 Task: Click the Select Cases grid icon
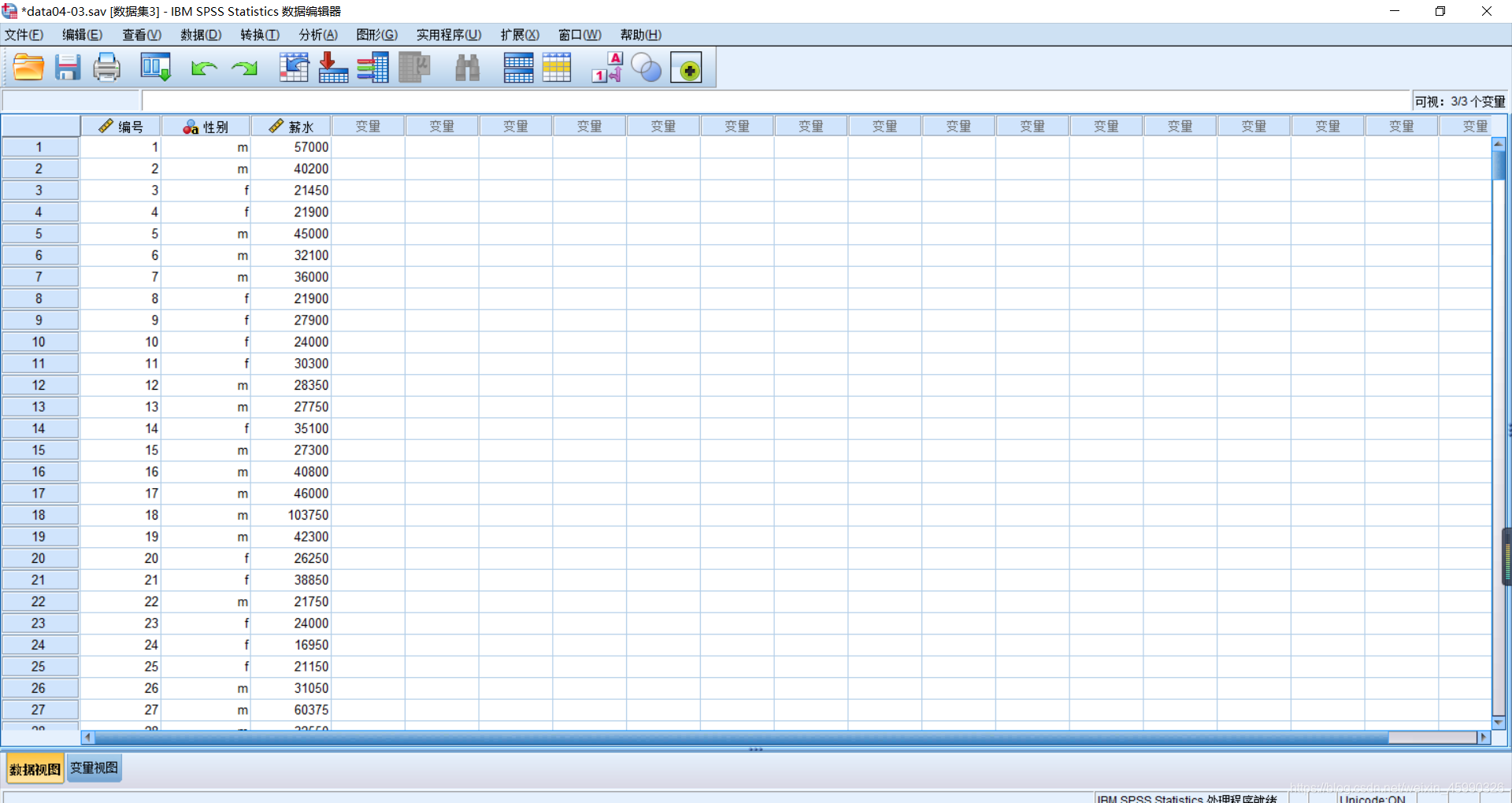point(557,68)
